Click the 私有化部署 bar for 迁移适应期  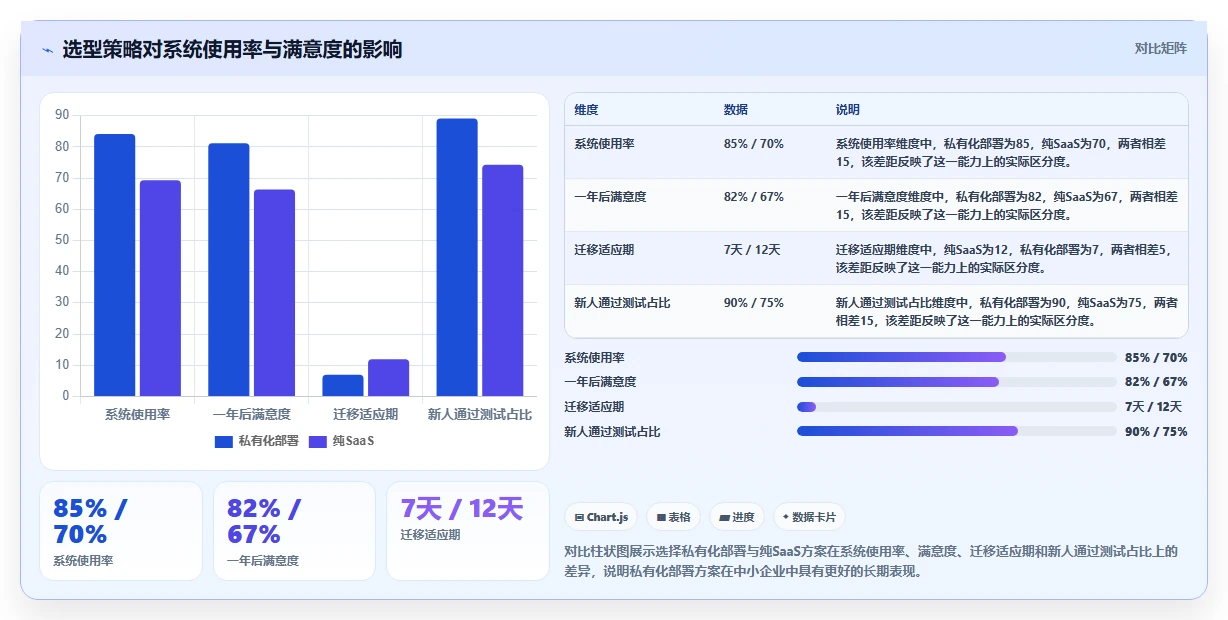point(343,385)
